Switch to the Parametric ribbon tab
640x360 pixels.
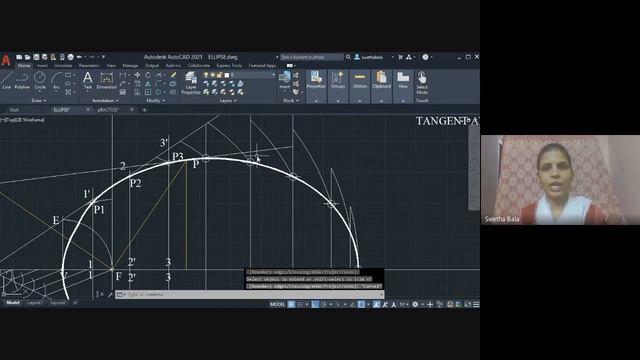89,66
